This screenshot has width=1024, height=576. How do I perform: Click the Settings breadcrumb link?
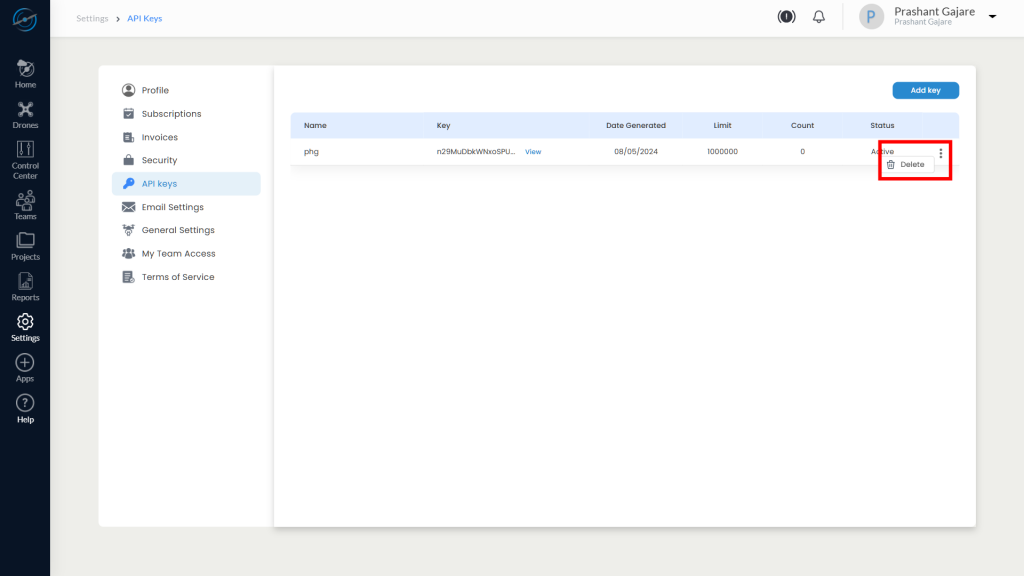point(92,18)
